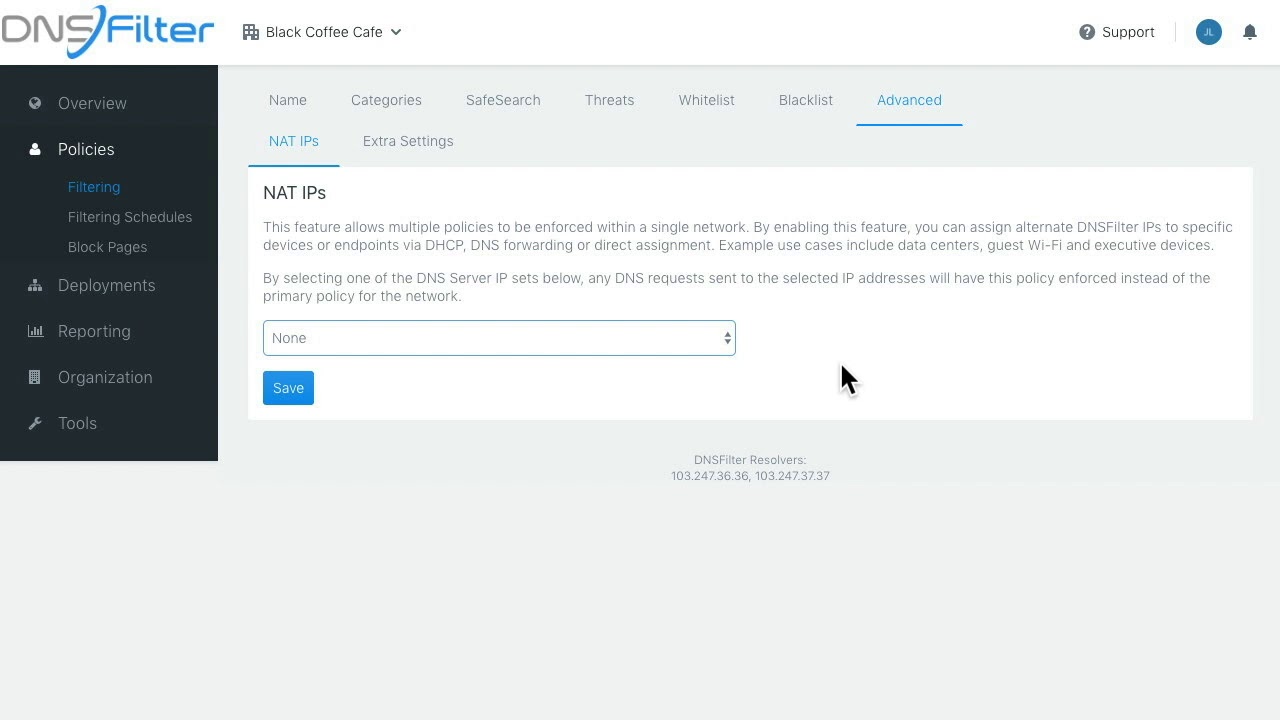Switch to the Extra Settings tab
The image size is (1280, 720).
tap(408, 141)
